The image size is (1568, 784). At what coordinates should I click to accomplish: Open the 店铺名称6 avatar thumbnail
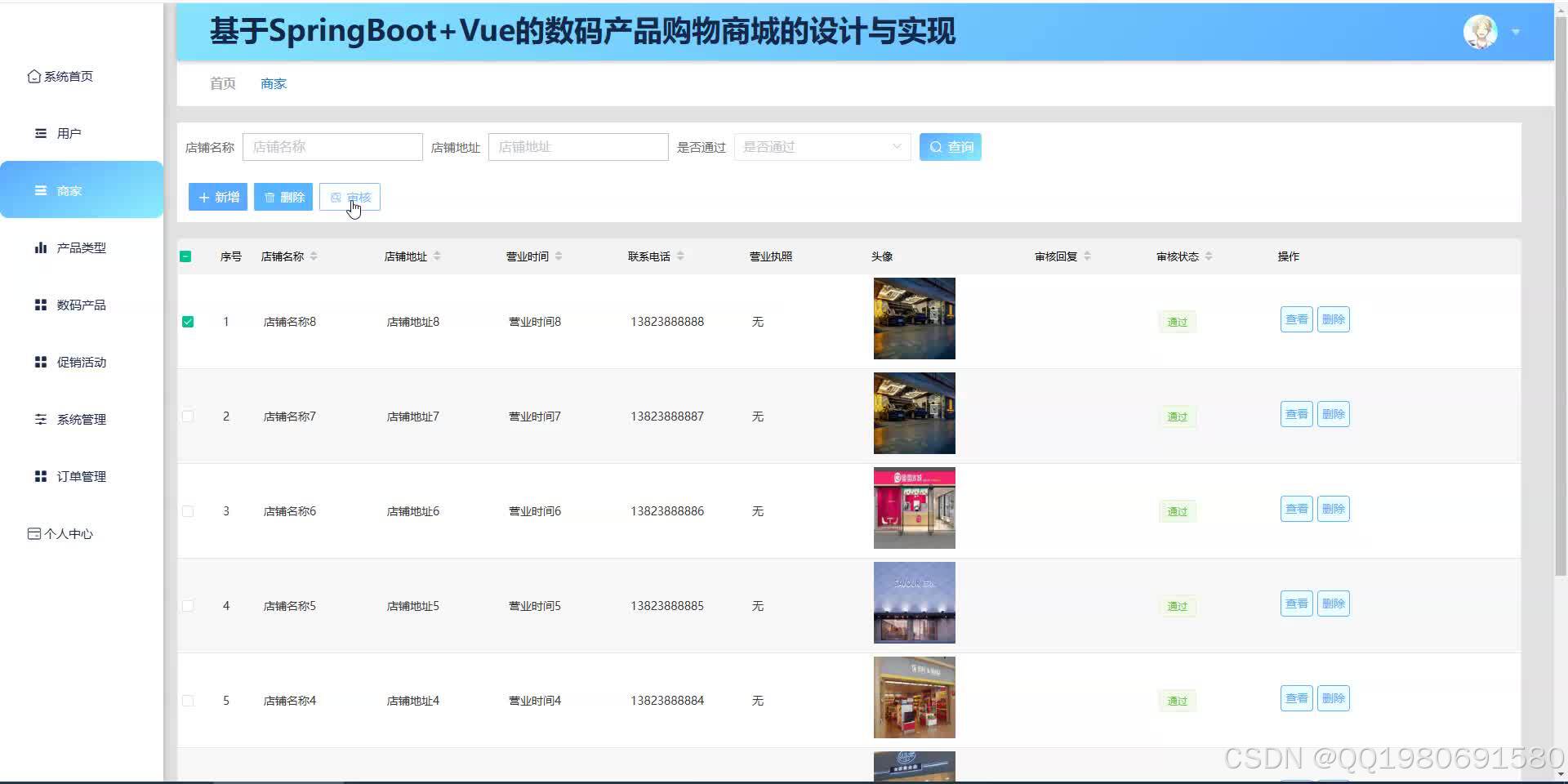(915, 508)
